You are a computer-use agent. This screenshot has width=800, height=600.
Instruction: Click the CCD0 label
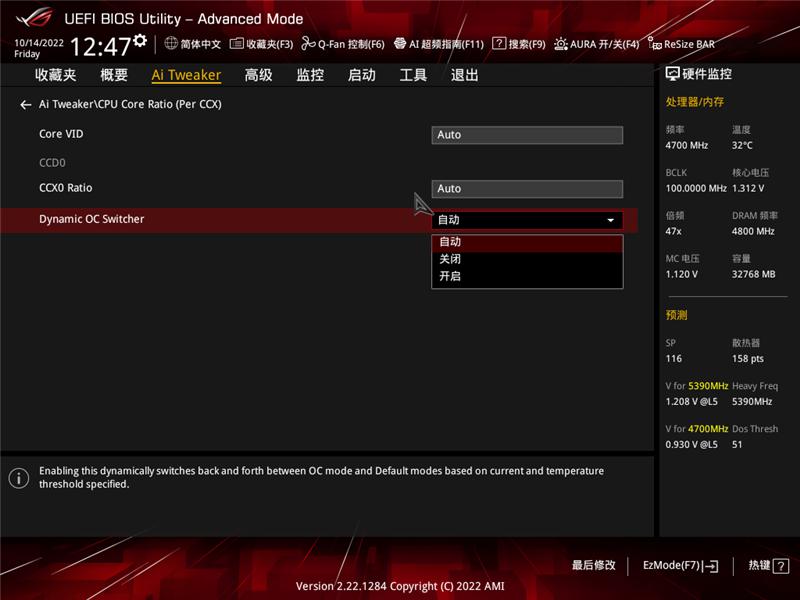coord(52,163)
